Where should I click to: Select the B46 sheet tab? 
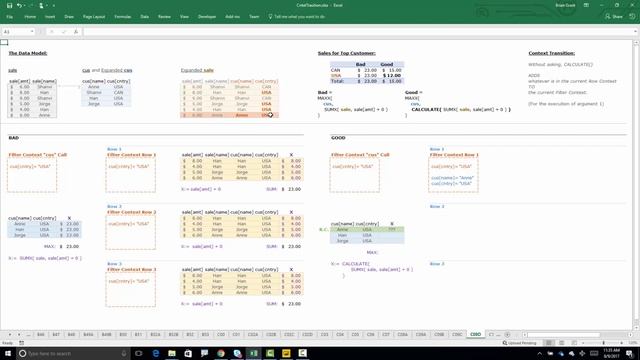coord(40,334)
